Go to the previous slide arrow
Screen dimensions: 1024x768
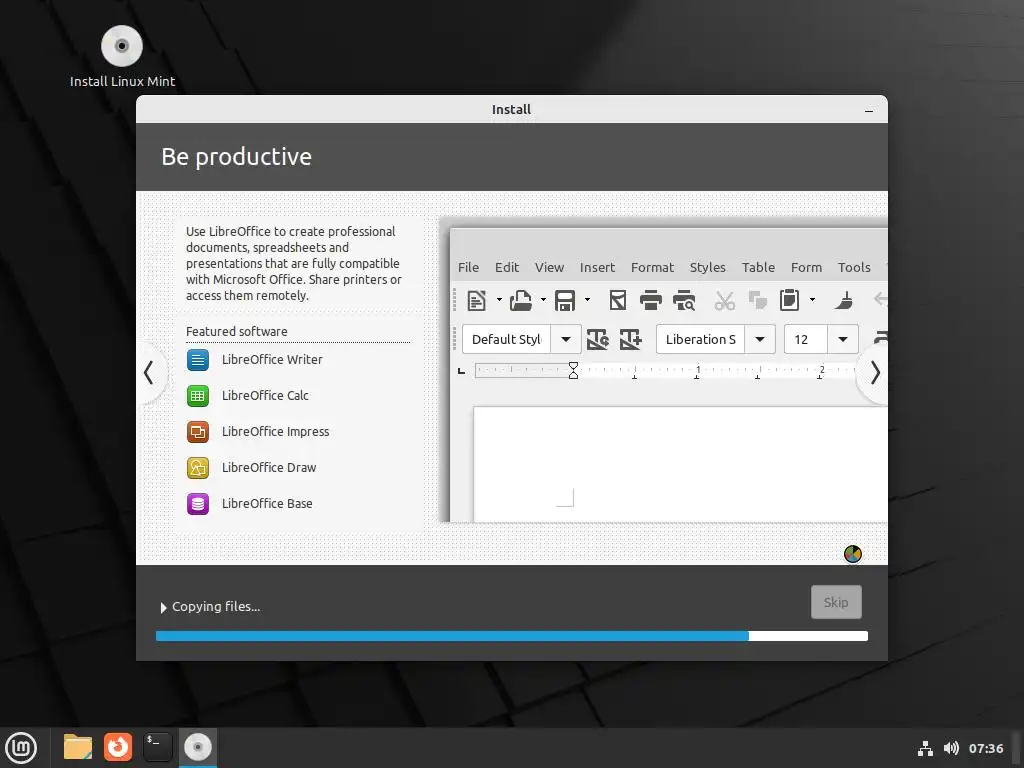click(150, 373)
